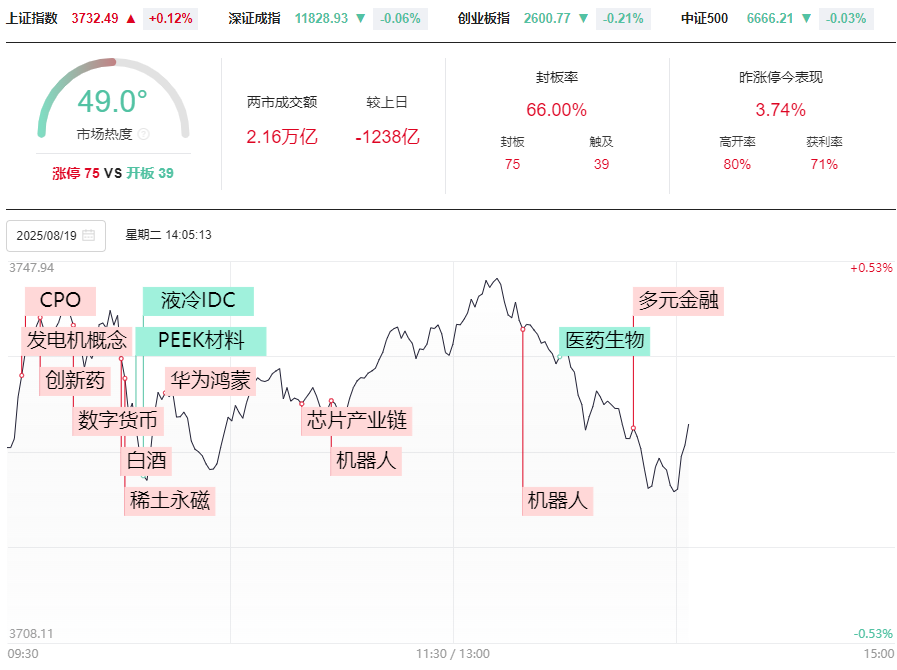Screen dimensions: 897x670
Task: Select the CPO sector tag
Action: pyautogui.click(x=60, y=300)
